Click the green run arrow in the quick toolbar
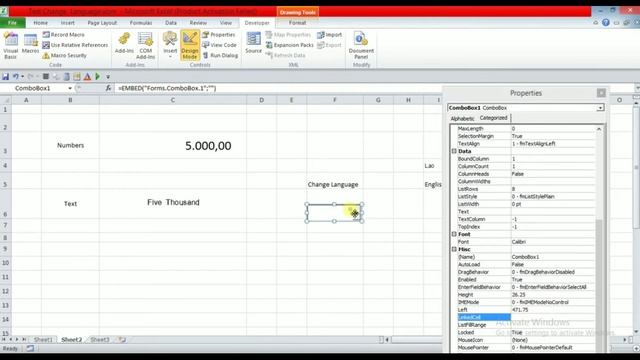Viewport: 640px width, 360px height. (98, 76)
